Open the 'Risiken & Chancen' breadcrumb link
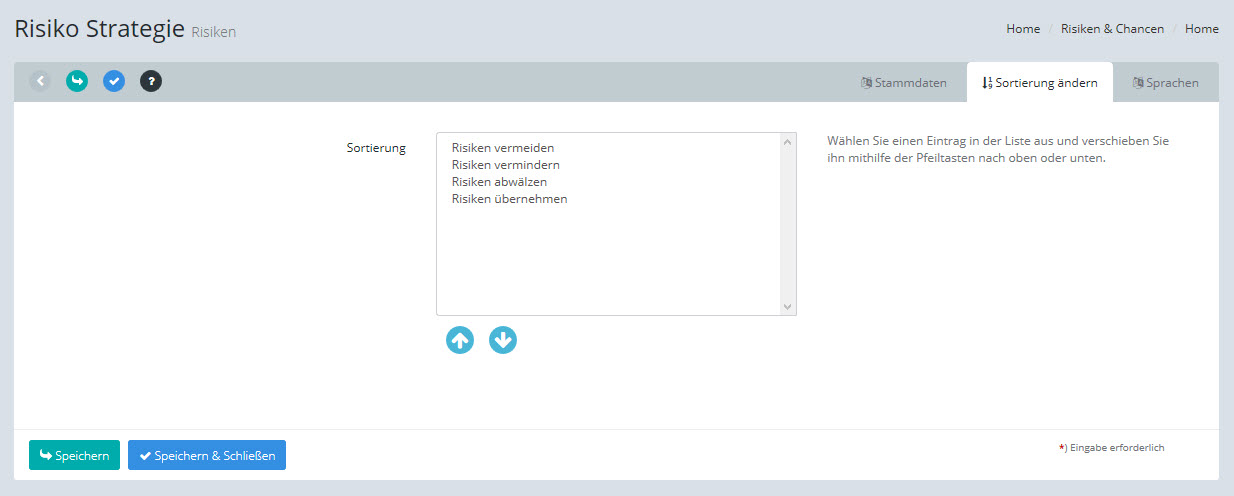Image resolution: width=1234 pixels, height=496 pixels. (x=1112, y=29)
